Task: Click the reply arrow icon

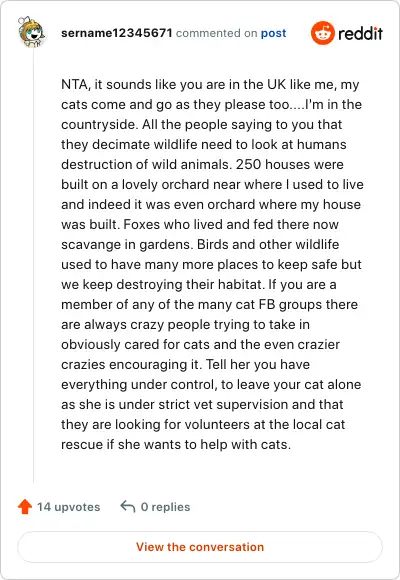Action: pos(128,506)
